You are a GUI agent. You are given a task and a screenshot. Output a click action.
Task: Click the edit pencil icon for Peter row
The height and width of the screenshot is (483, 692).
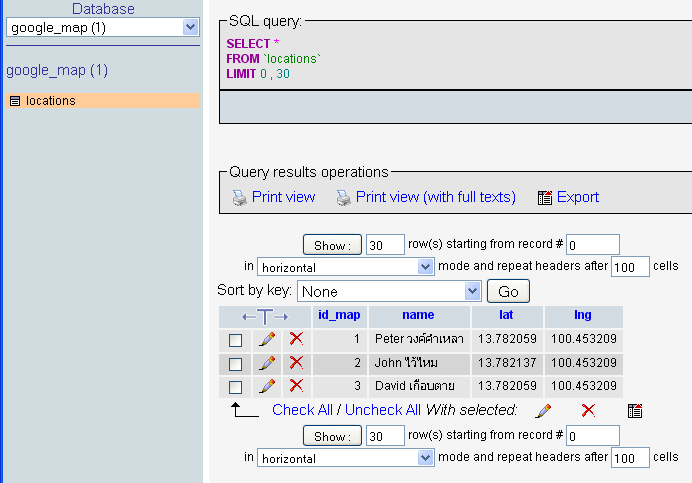tap(267, 339)
